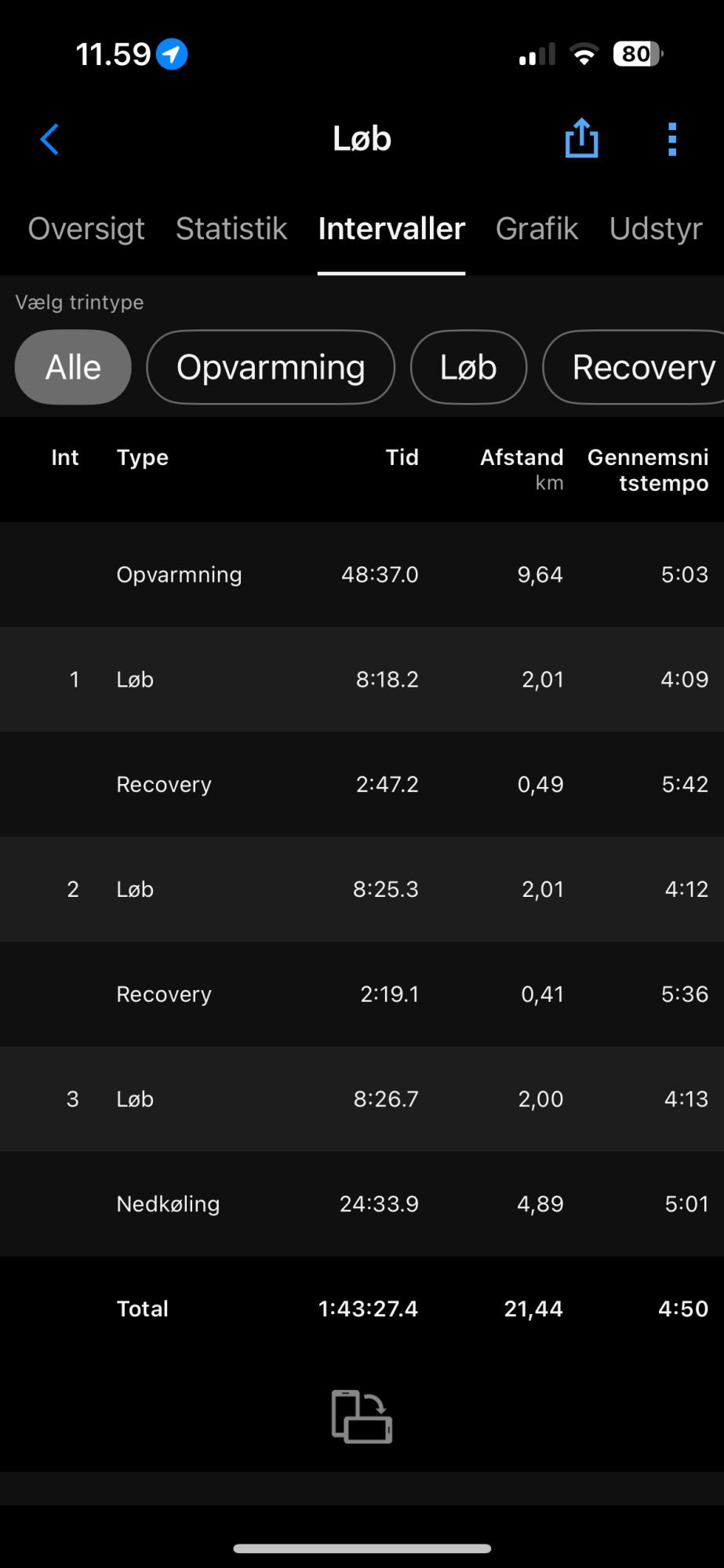Screen dimensions: 724x1568
Task: Switch to the Oversigt tab
Action: click(86, 229)
